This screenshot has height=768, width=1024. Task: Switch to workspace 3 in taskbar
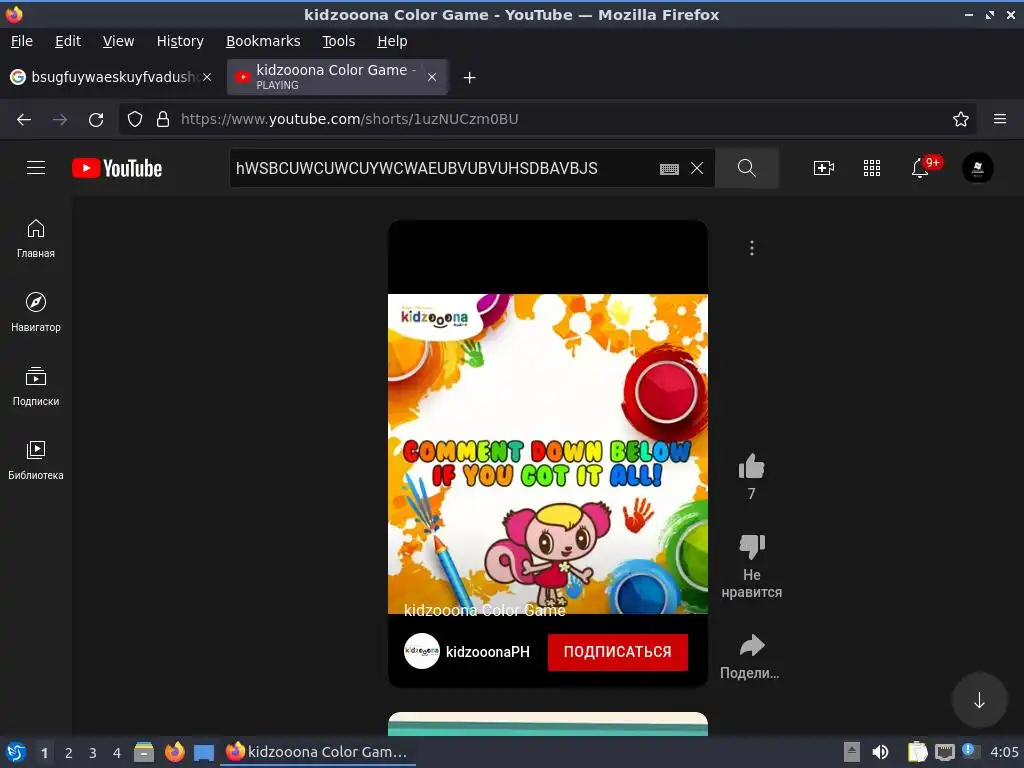point(93,753)
